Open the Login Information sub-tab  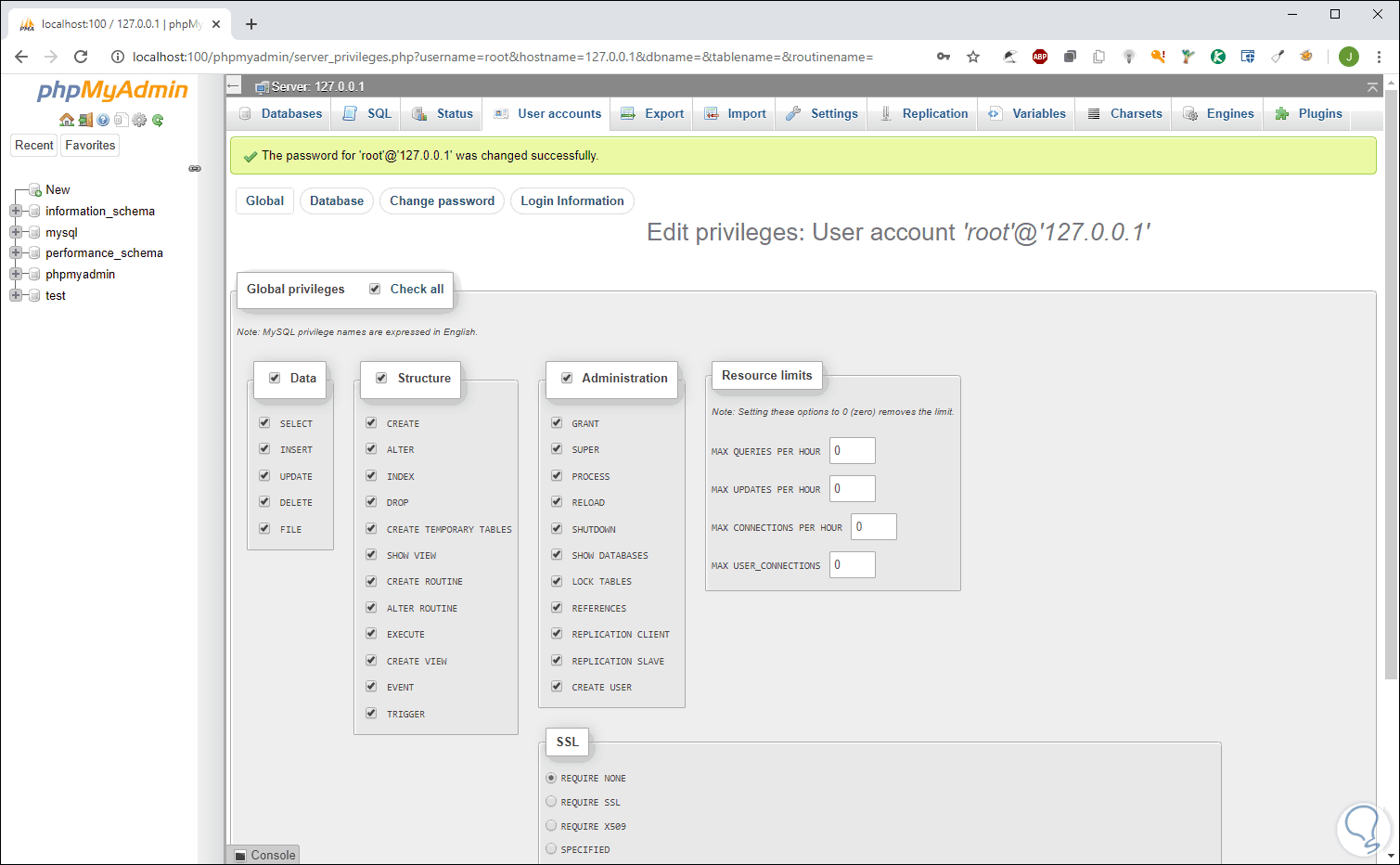point(572,200)
